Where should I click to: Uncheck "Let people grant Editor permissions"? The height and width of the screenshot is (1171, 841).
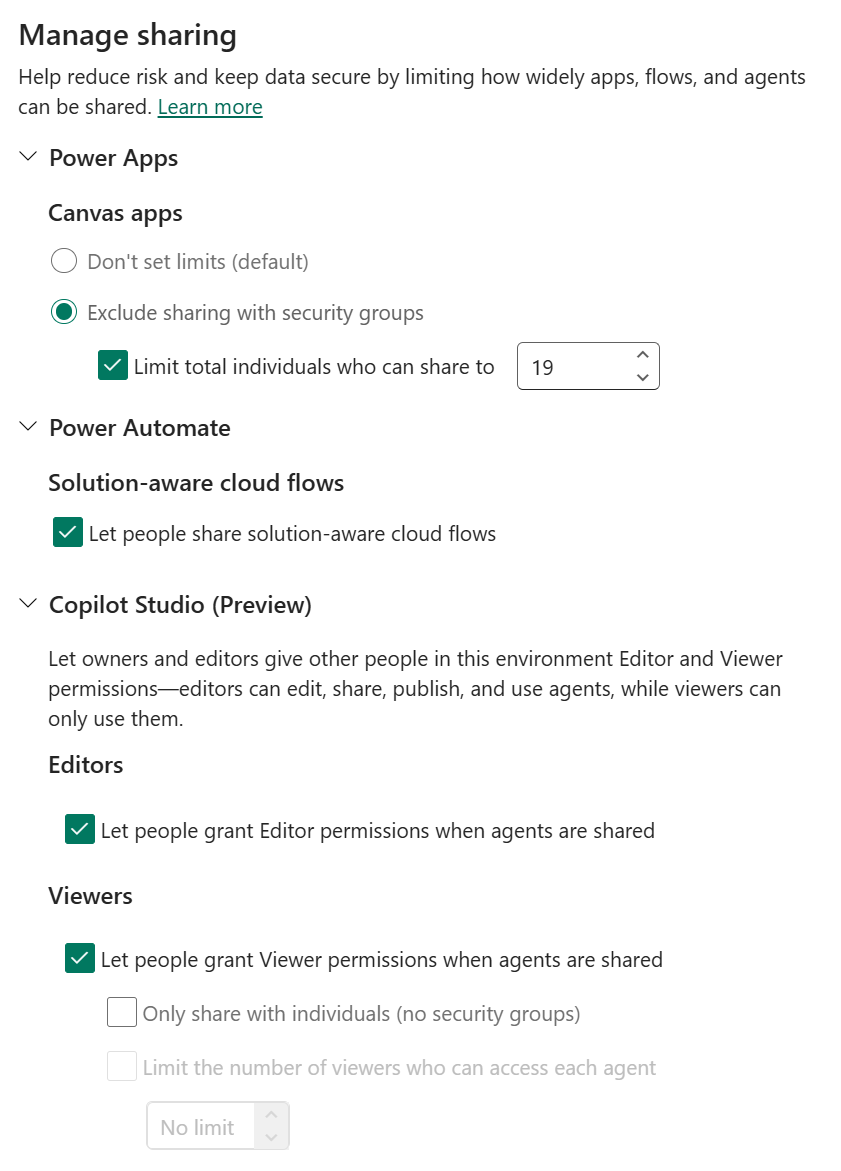[x=79, y=829]
